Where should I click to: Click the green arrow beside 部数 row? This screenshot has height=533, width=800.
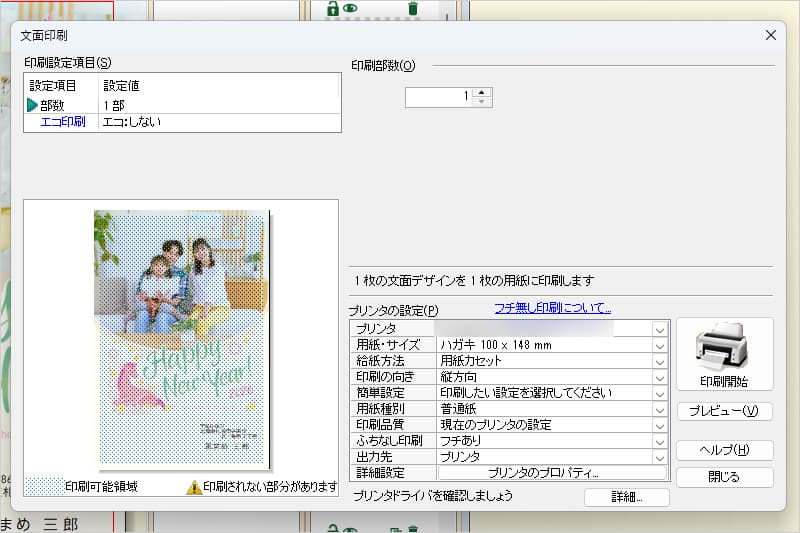(x=32, y=105)
